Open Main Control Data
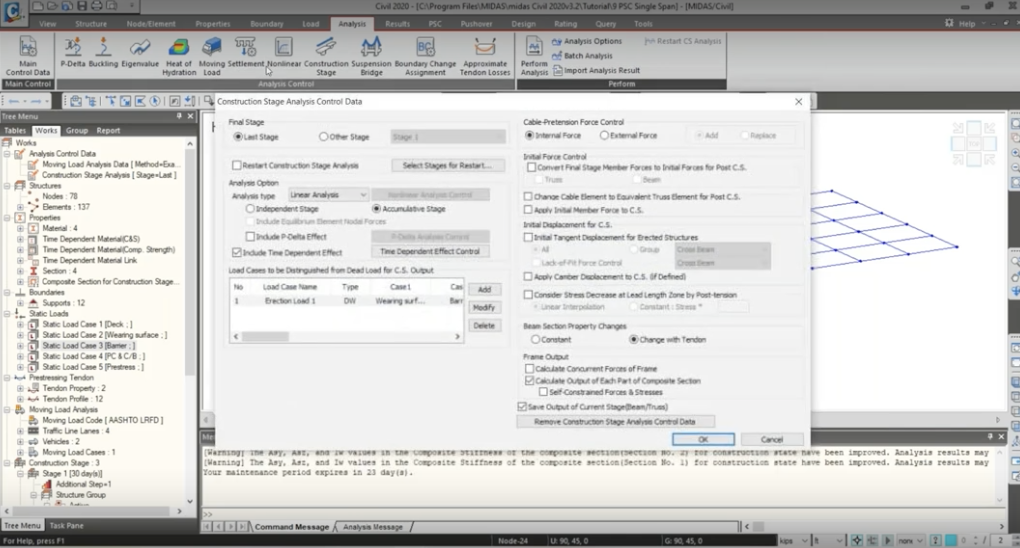 click(27, 57)
